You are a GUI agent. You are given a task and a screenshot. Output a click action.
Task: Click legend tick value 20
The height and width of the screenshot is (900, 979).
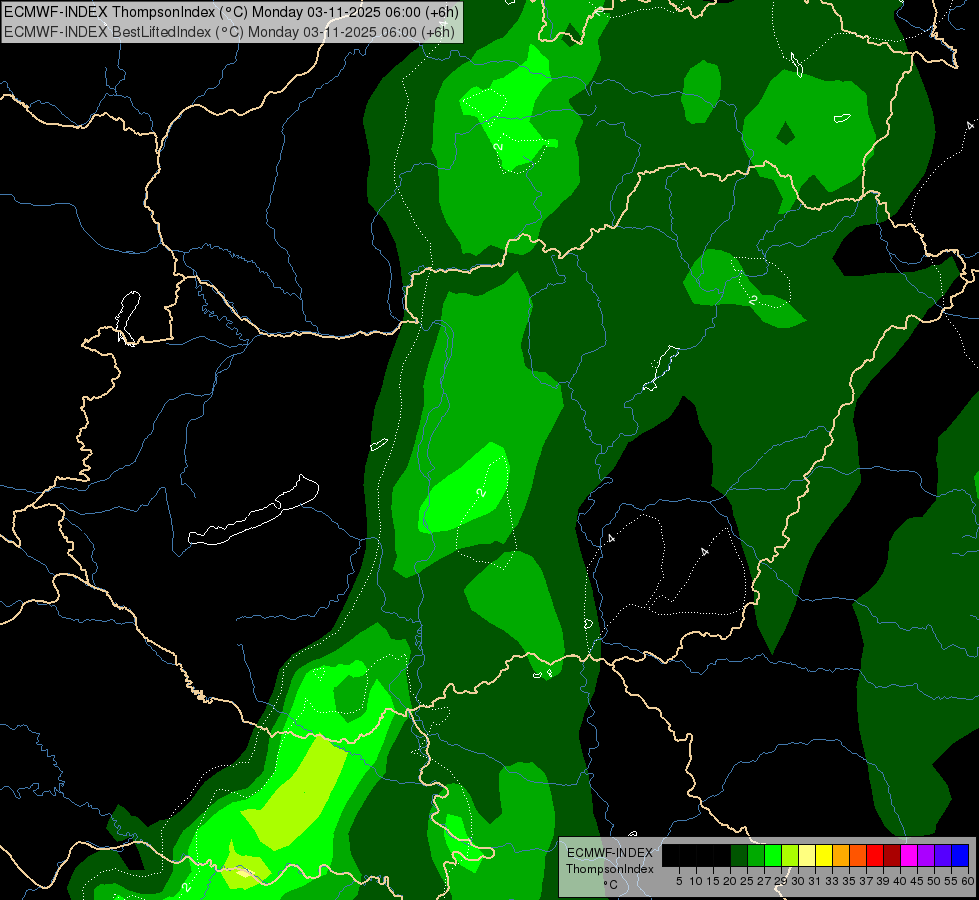[730, 881]
